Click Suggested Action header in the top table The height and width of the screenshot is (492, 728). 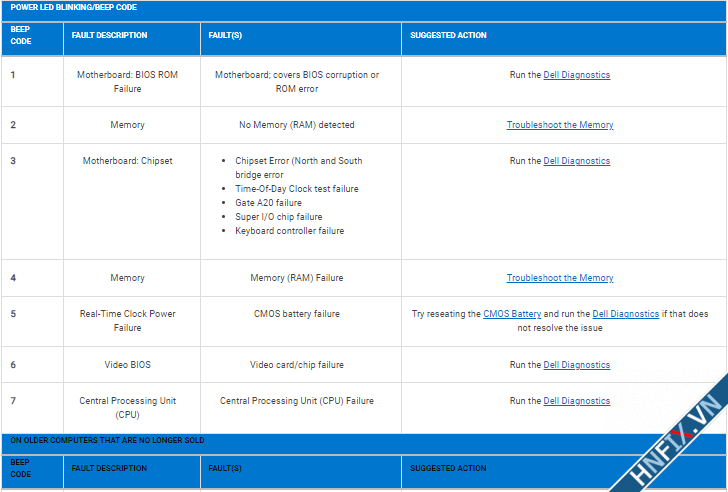[x=448, y=35]
